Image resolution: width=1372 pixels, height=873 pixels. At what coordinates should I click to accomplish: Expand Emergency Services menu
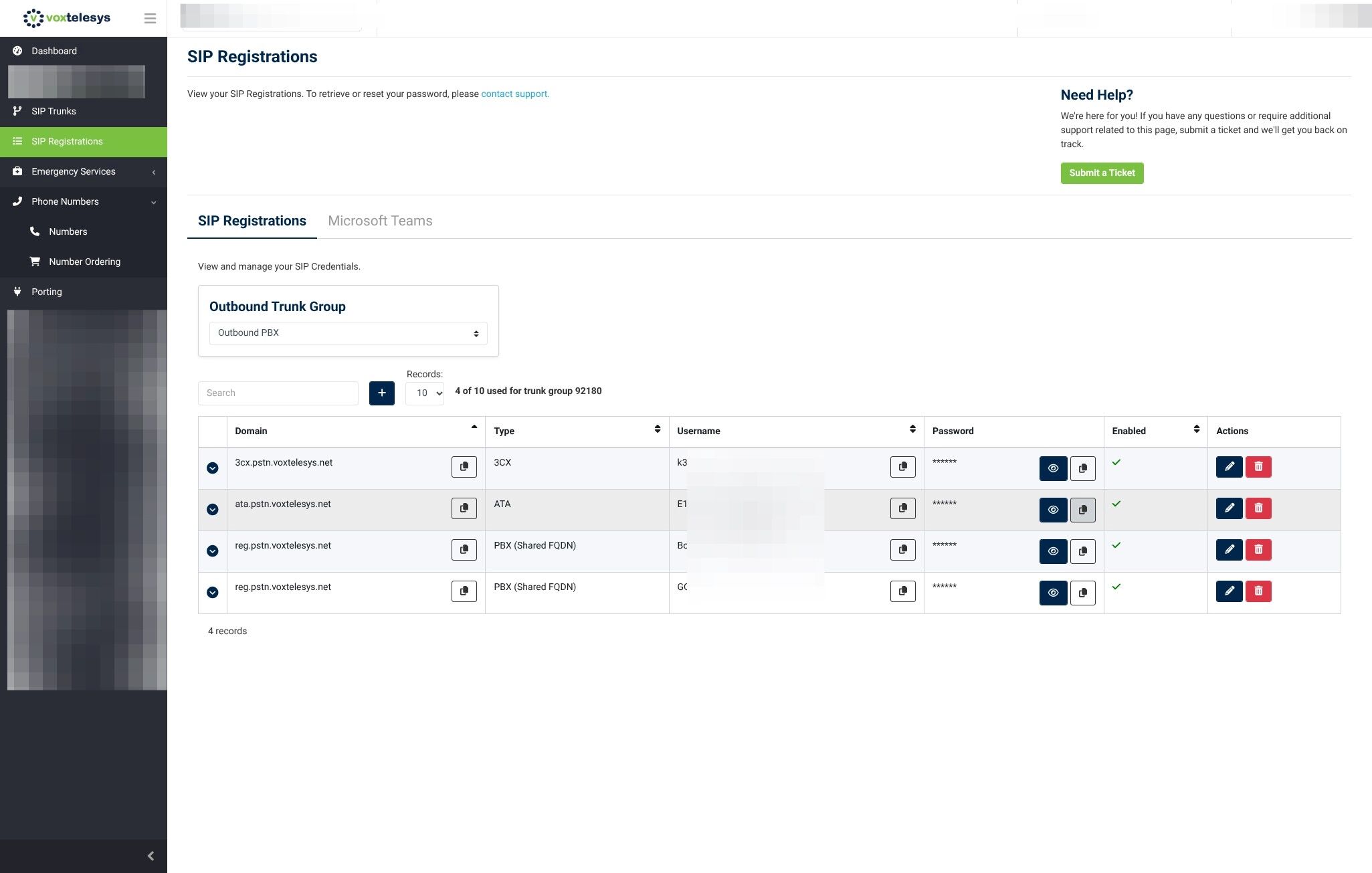tap(84, 172)
